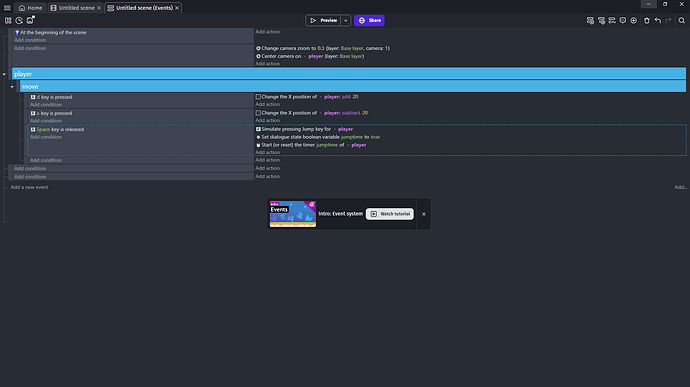Click the timer icon before 'Start (or reset) the timer'
Screen dimensions: 690x387
[x=258, y=145]
